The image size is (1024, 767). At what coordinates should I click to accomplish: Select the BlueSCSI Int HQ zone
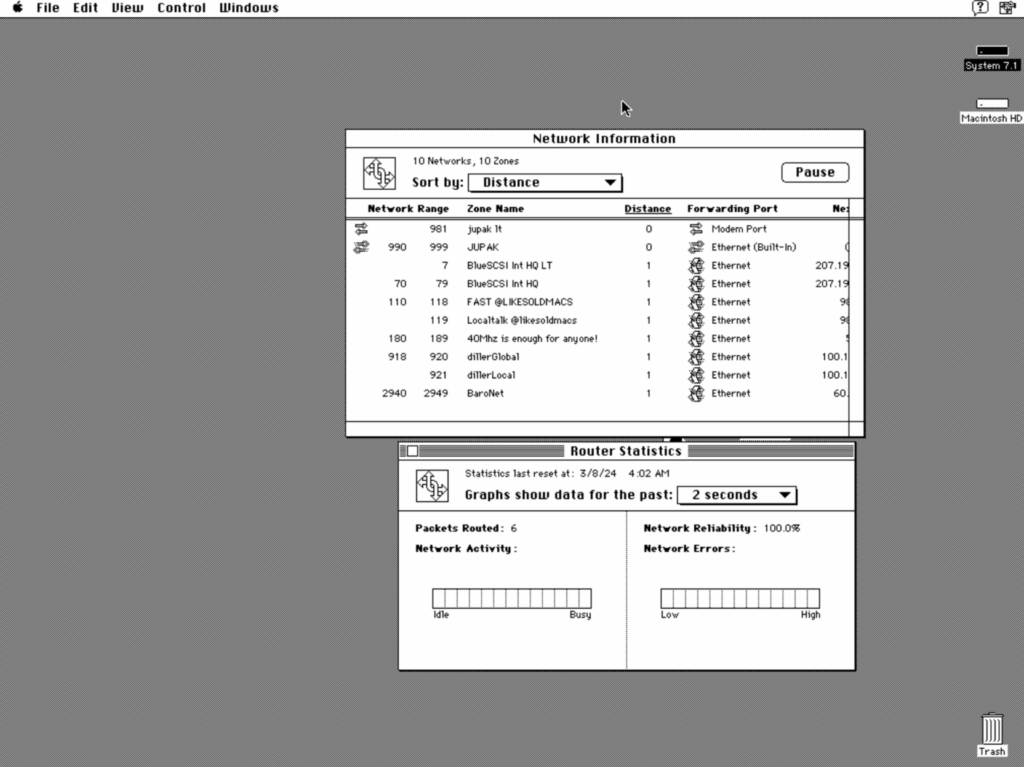tap(503, 284)
